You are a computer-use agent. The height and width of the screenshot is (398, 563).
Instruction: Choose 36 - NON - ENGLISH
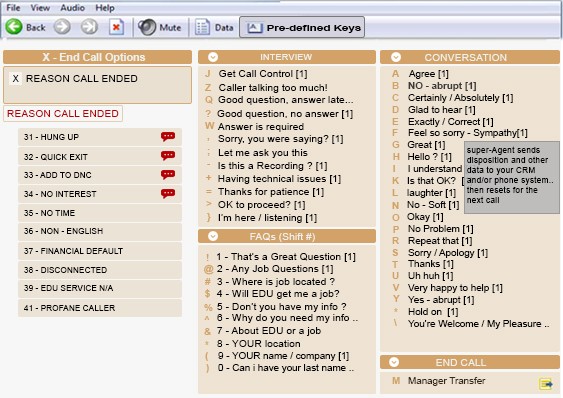pos(100,231)
